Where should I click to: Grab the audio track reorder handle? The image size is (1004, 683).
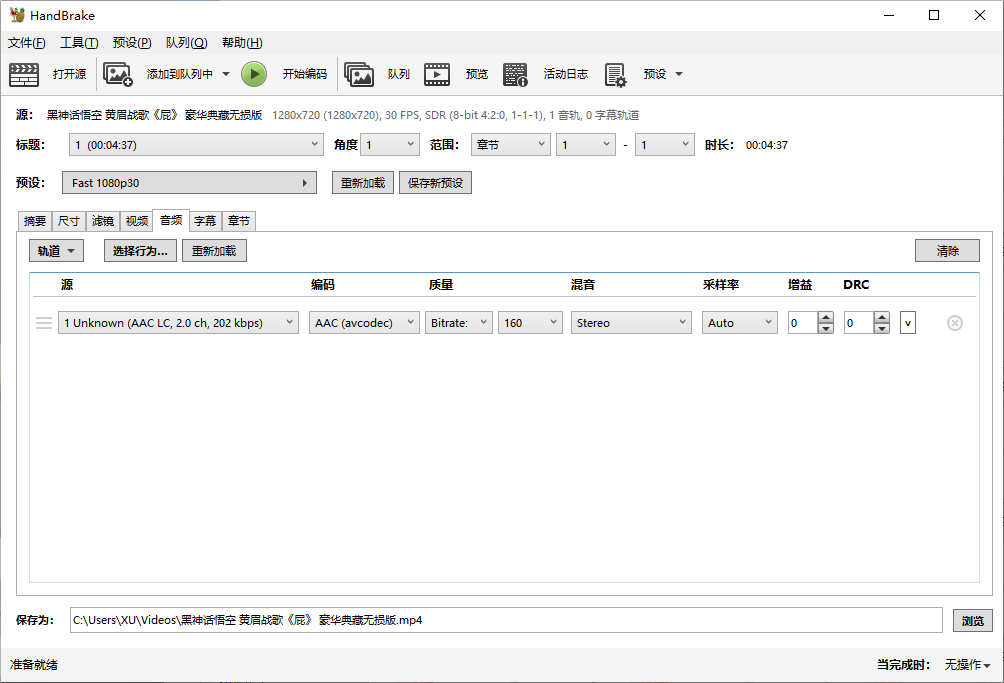tap(44, 323)
